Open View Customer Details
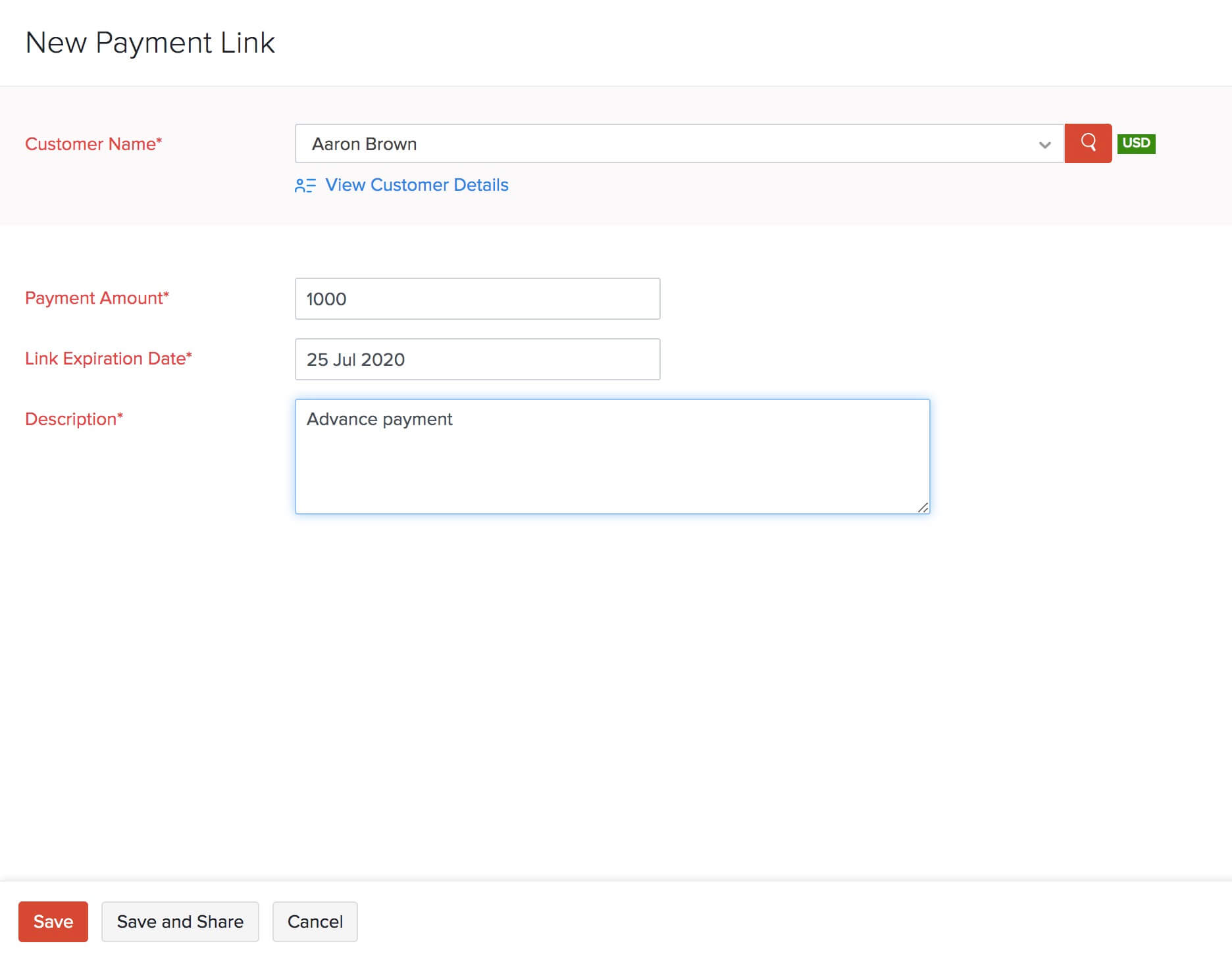Image resolution: width=1232 pixels, height=958 pixels. (x=416, y=185)
